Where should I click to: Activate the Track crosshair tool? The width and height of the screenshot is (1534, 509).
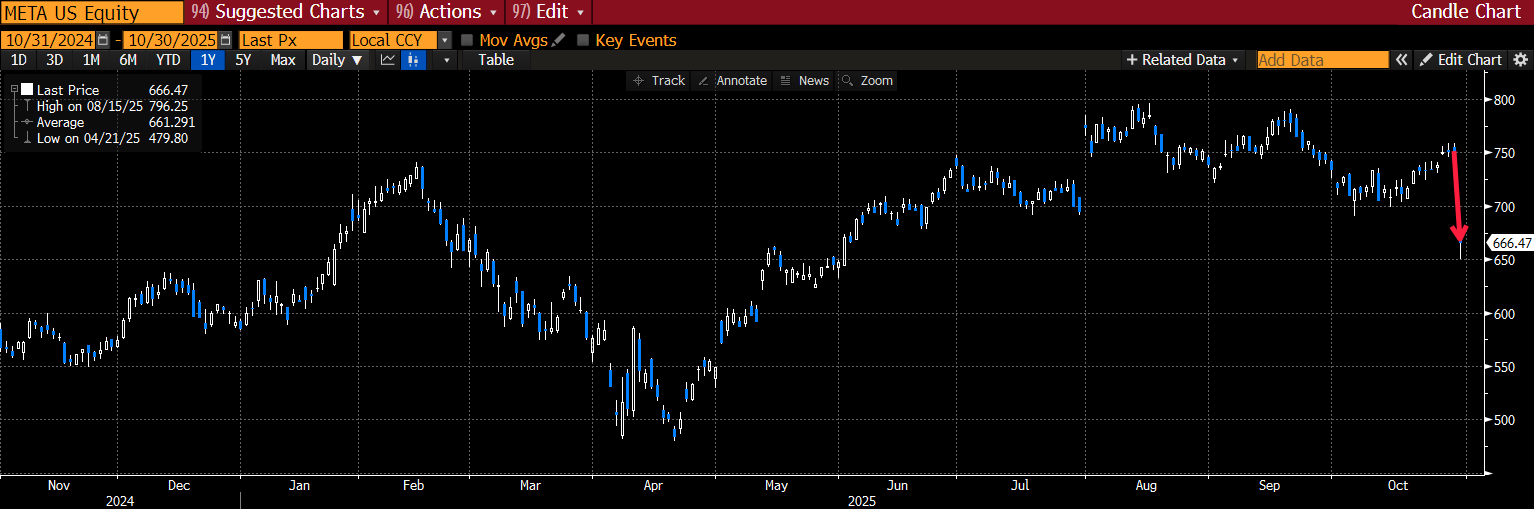659,80
